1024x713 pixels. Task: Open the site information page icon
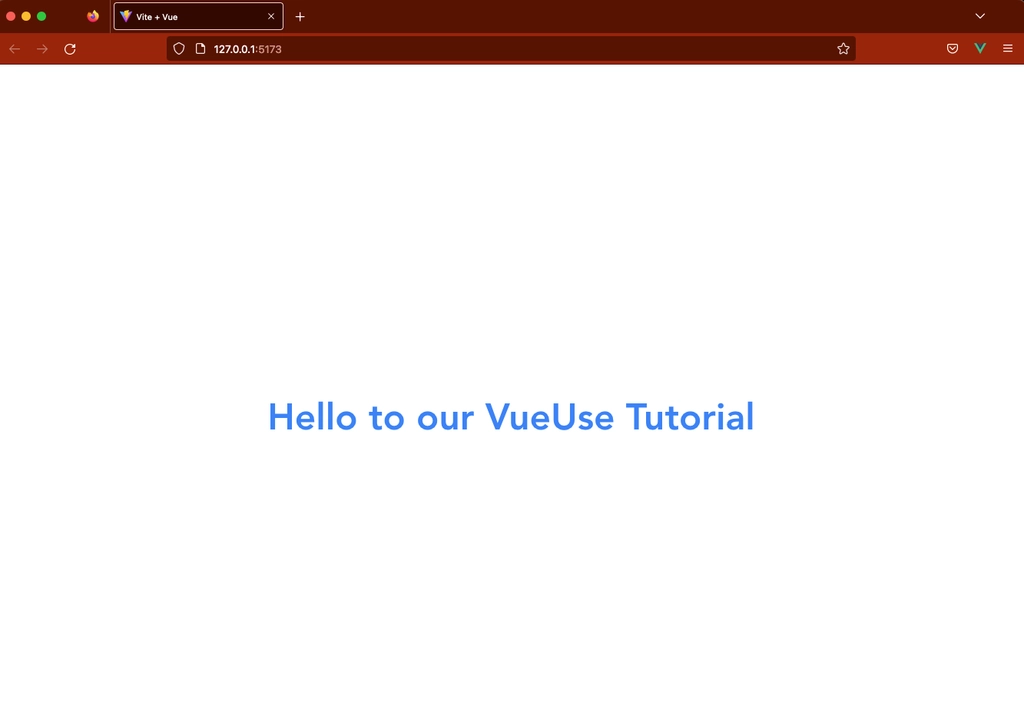click(198, 48)
